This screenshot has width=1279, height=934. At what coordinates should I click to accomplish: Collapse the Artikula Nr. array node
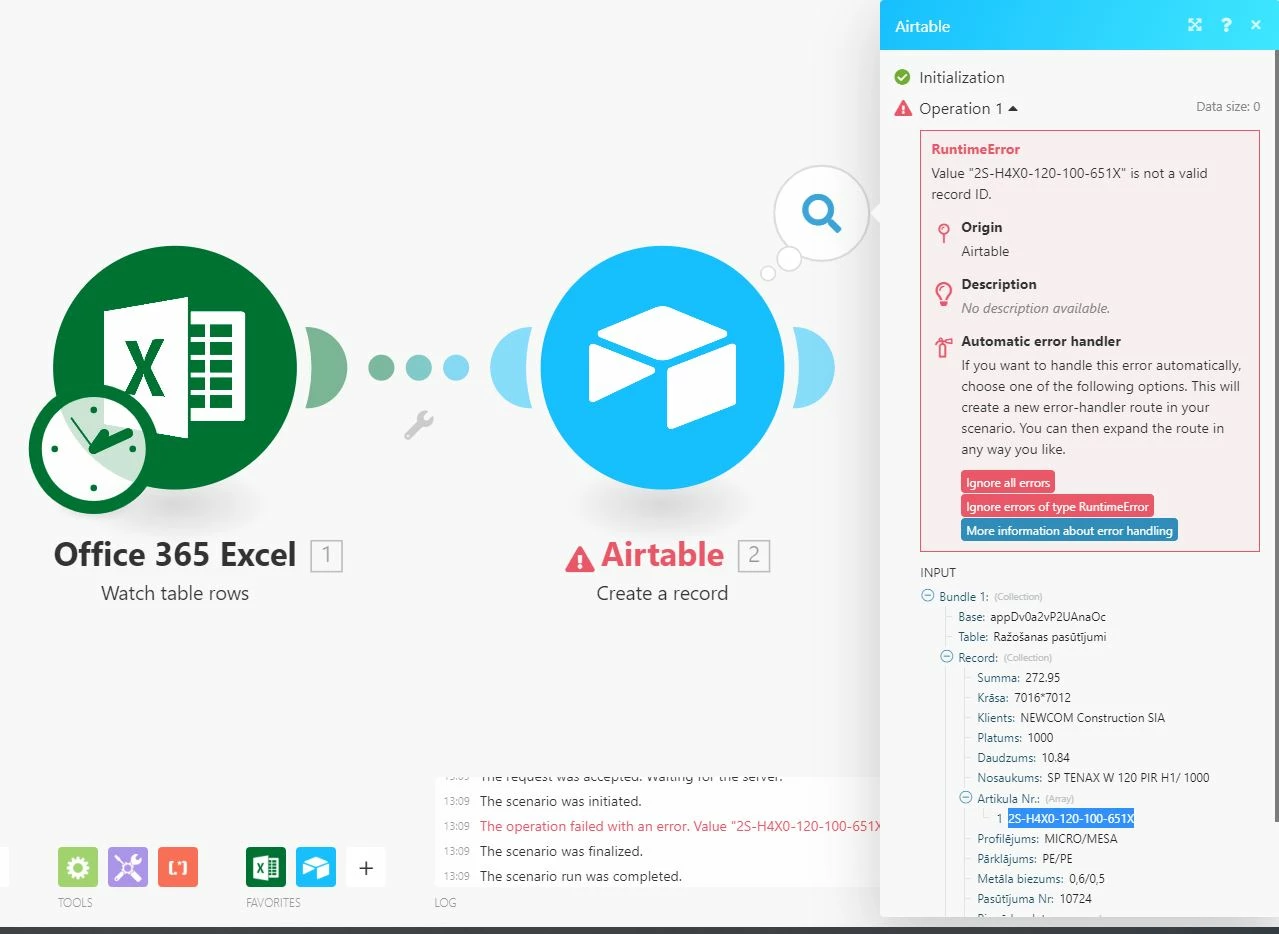pos(966,798)
